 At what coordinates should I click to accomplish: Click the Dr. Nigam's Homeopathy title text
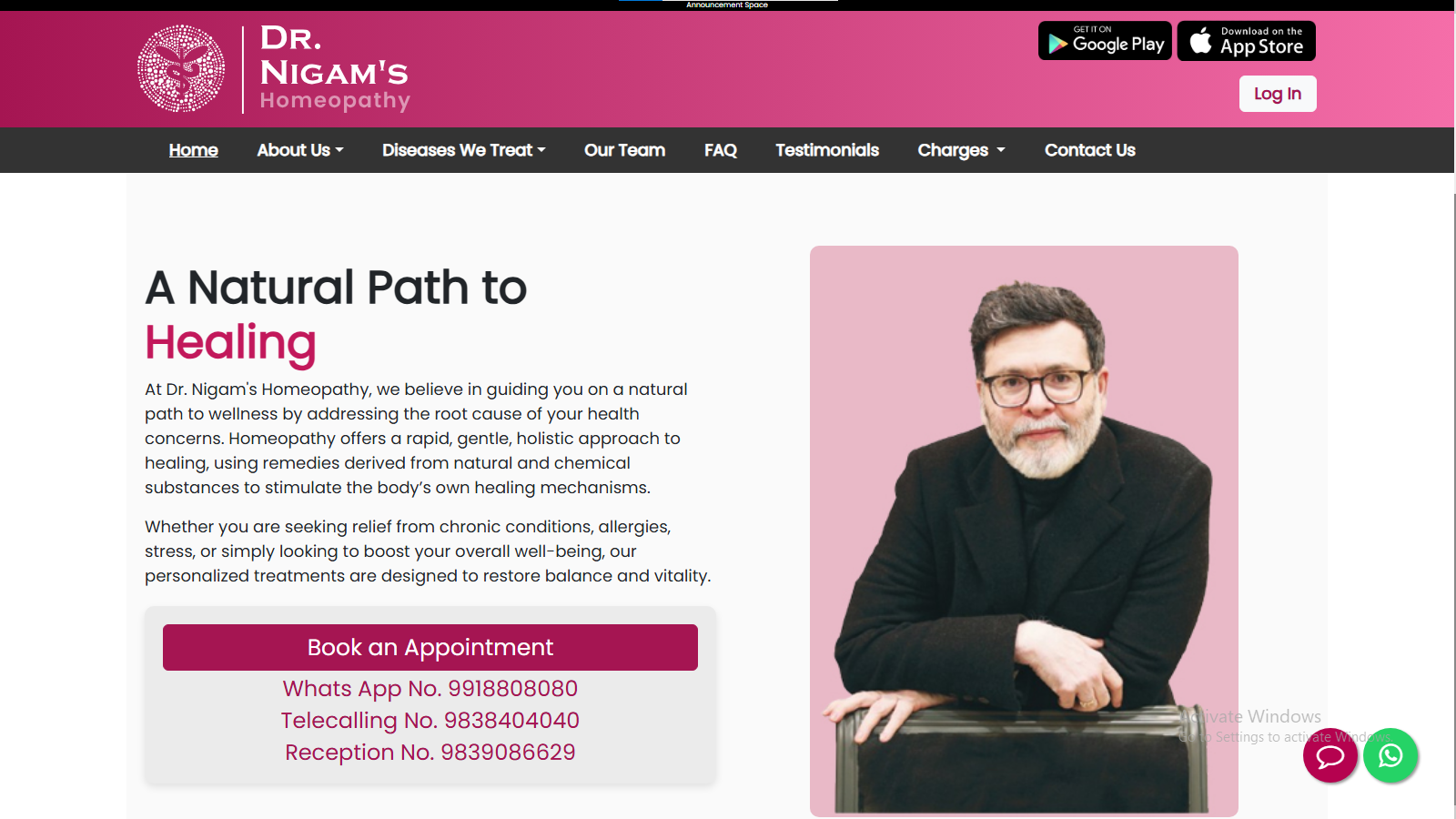click(x=335, y=68)
